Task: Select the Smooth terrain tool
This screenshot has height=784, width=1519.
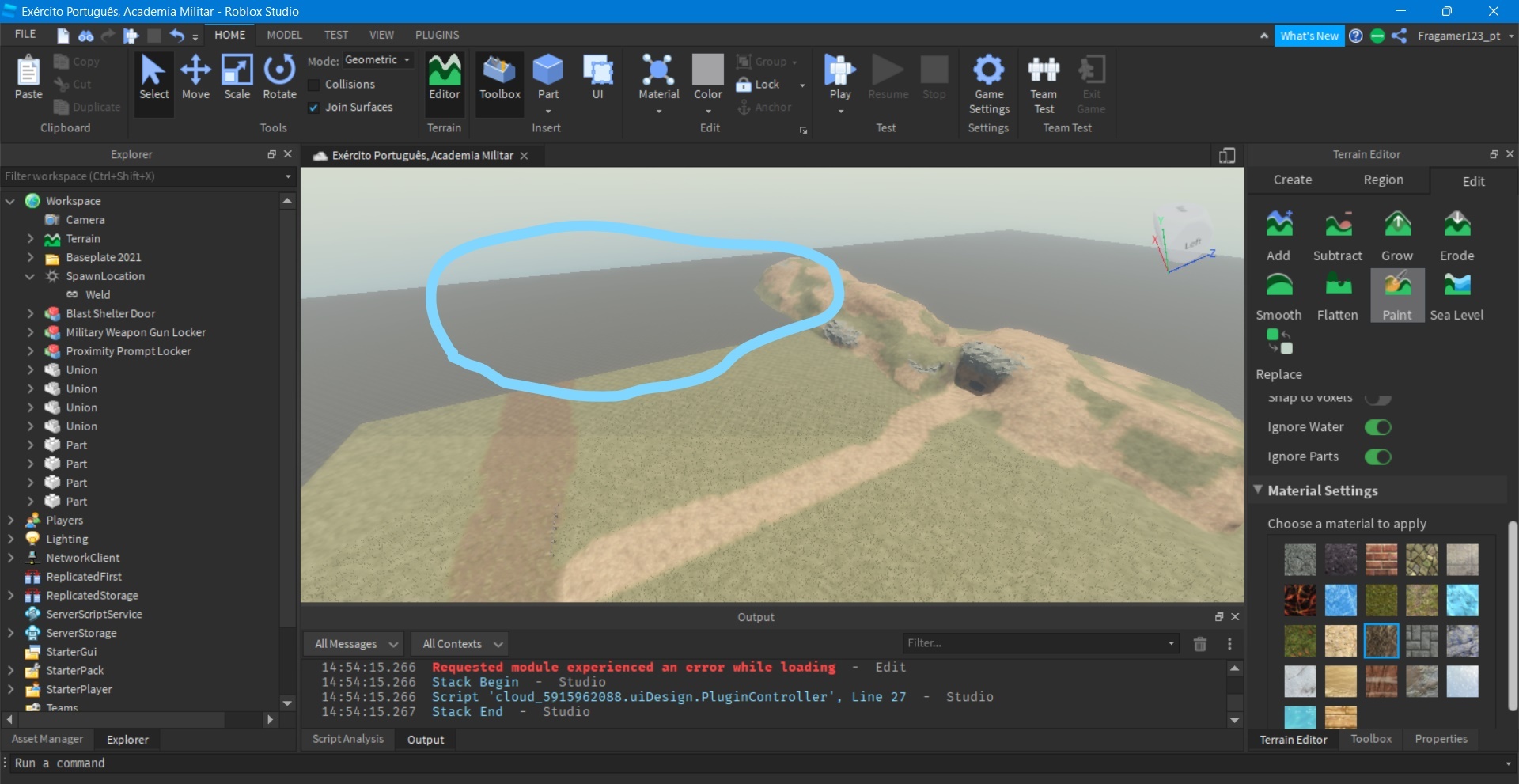Action: [1278, 296]
